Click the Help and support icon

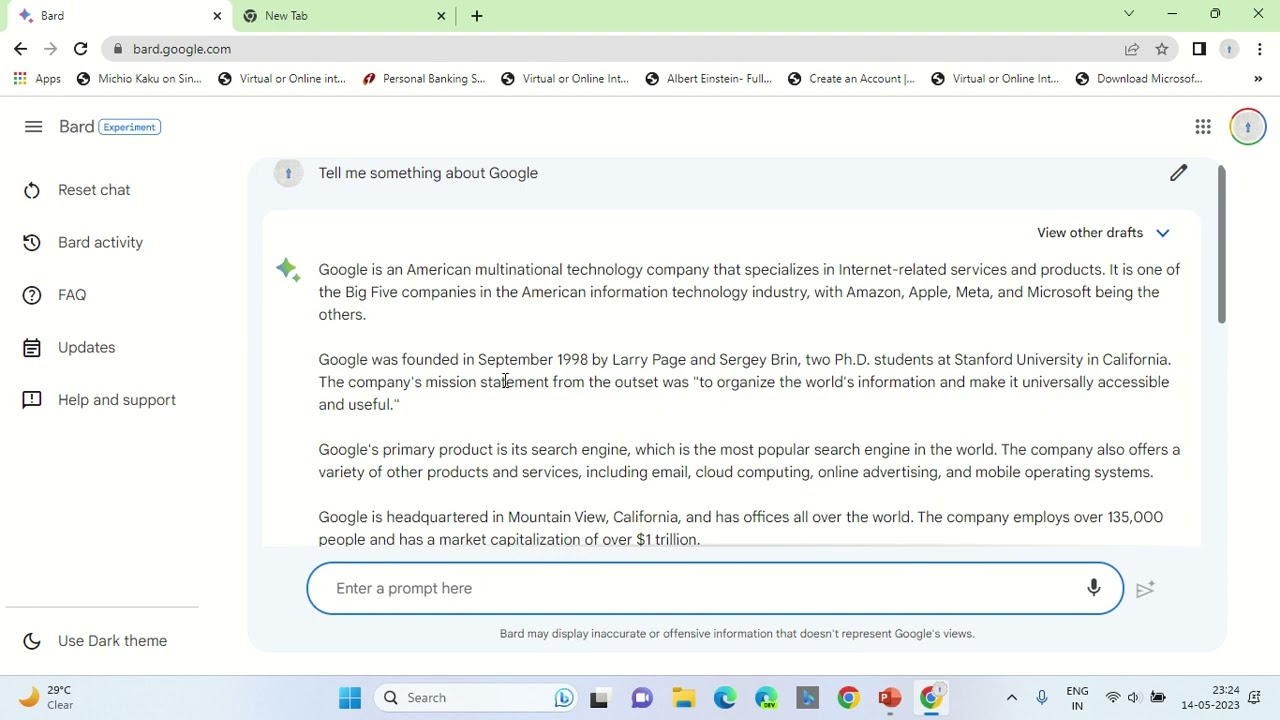click(32, 400)
